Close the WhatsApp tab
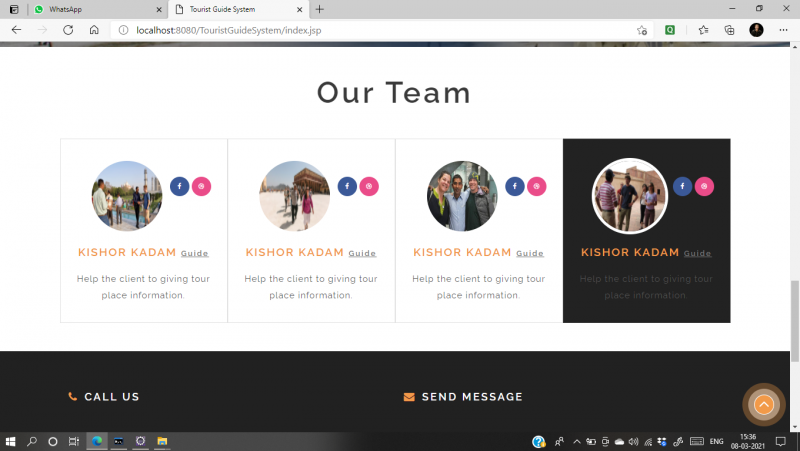The image size is (800, 451). [159, 9]
